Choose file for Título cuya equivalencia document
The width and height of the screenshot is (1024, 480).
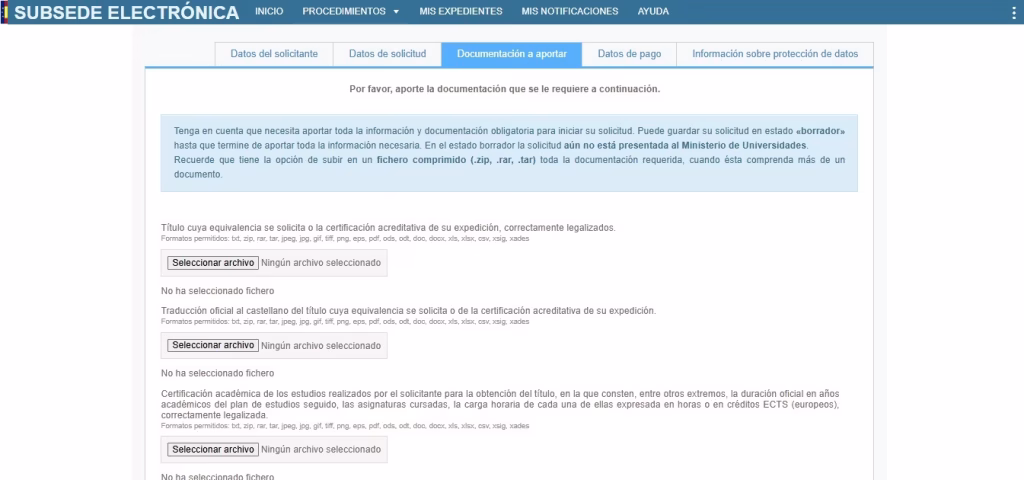[x=213, y=263]
